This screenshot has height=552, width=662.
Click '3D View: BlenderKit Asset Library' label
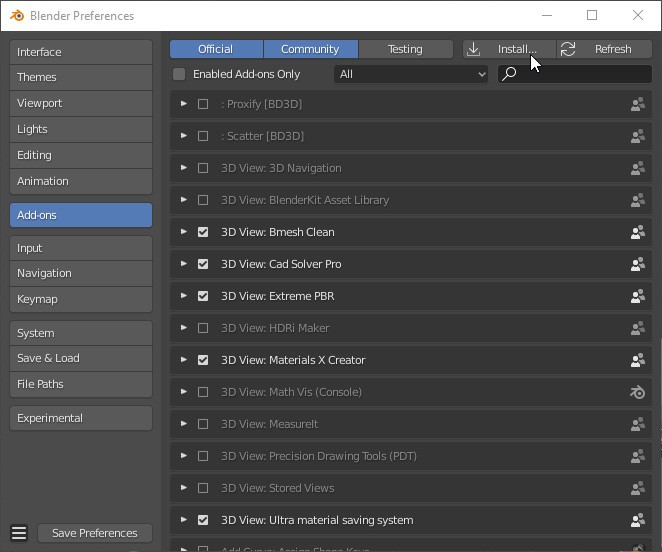305,200
